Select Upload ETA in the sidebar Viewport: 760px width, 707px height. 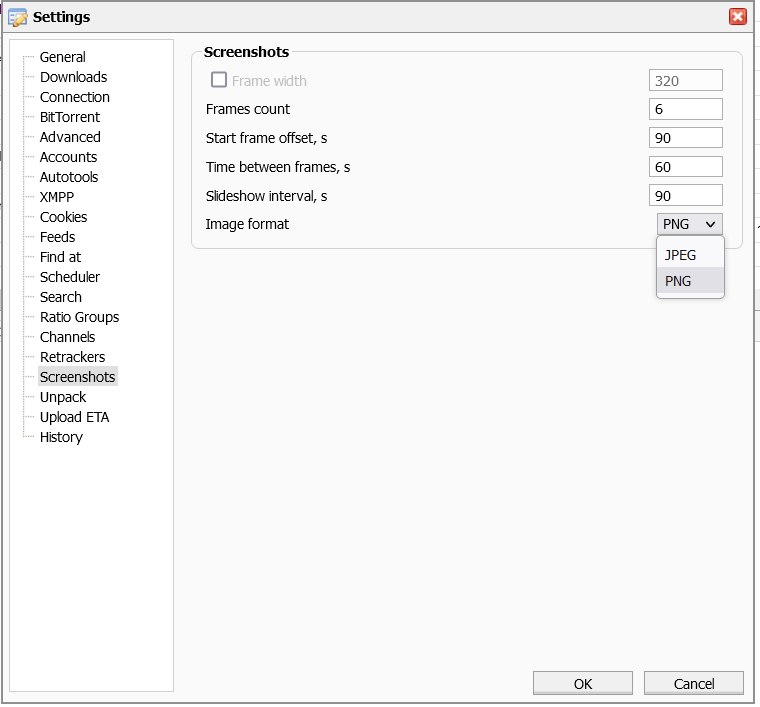[x=74, y=417]
